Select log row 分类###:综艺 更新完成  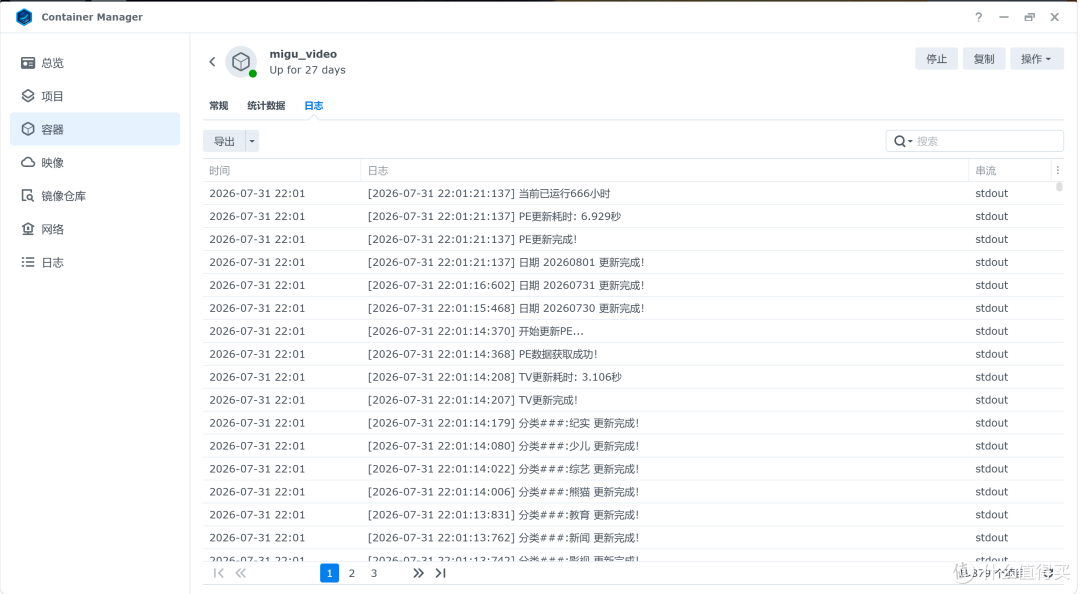pyautogui.click(x=633, y=469)
